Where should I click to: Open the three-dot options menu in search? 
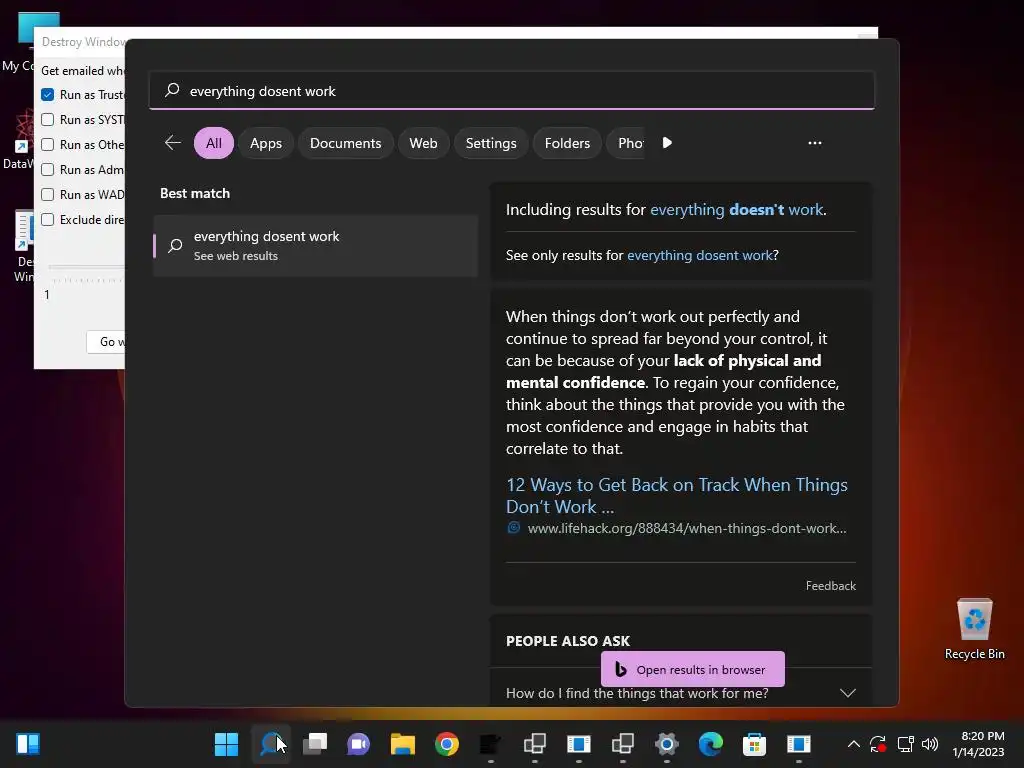click(x=814, y=143)
